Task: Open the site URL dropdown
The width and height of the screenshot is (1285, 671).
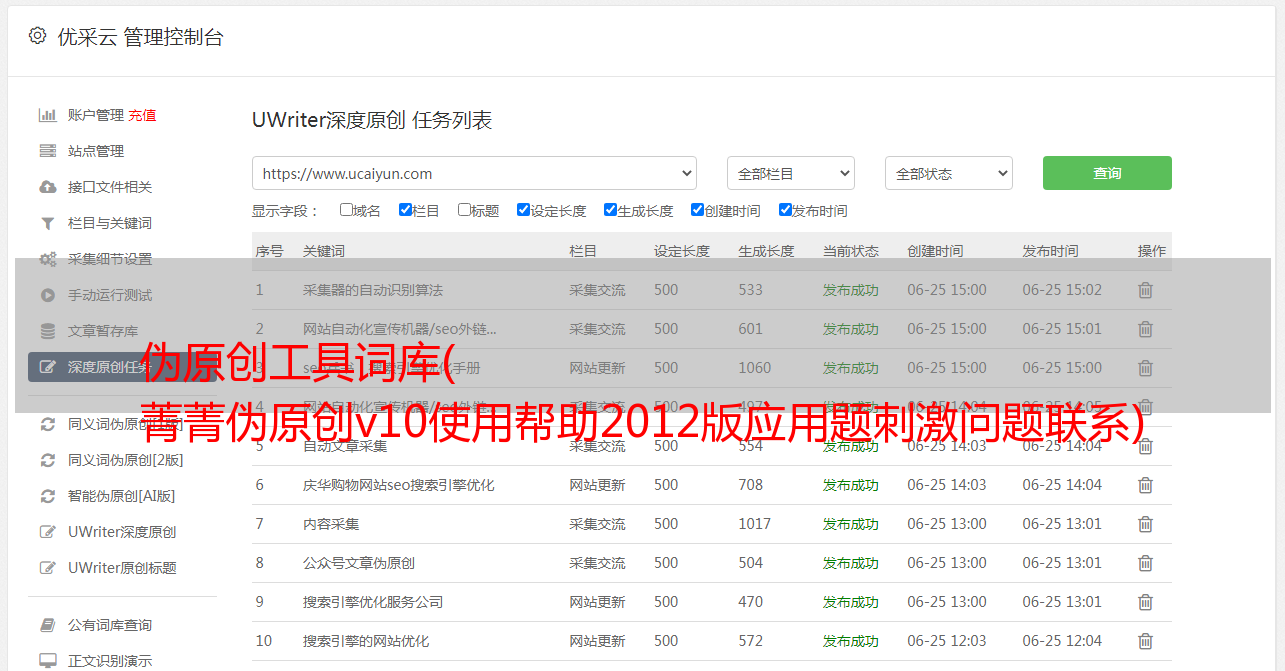Action: tap(474, 173)
